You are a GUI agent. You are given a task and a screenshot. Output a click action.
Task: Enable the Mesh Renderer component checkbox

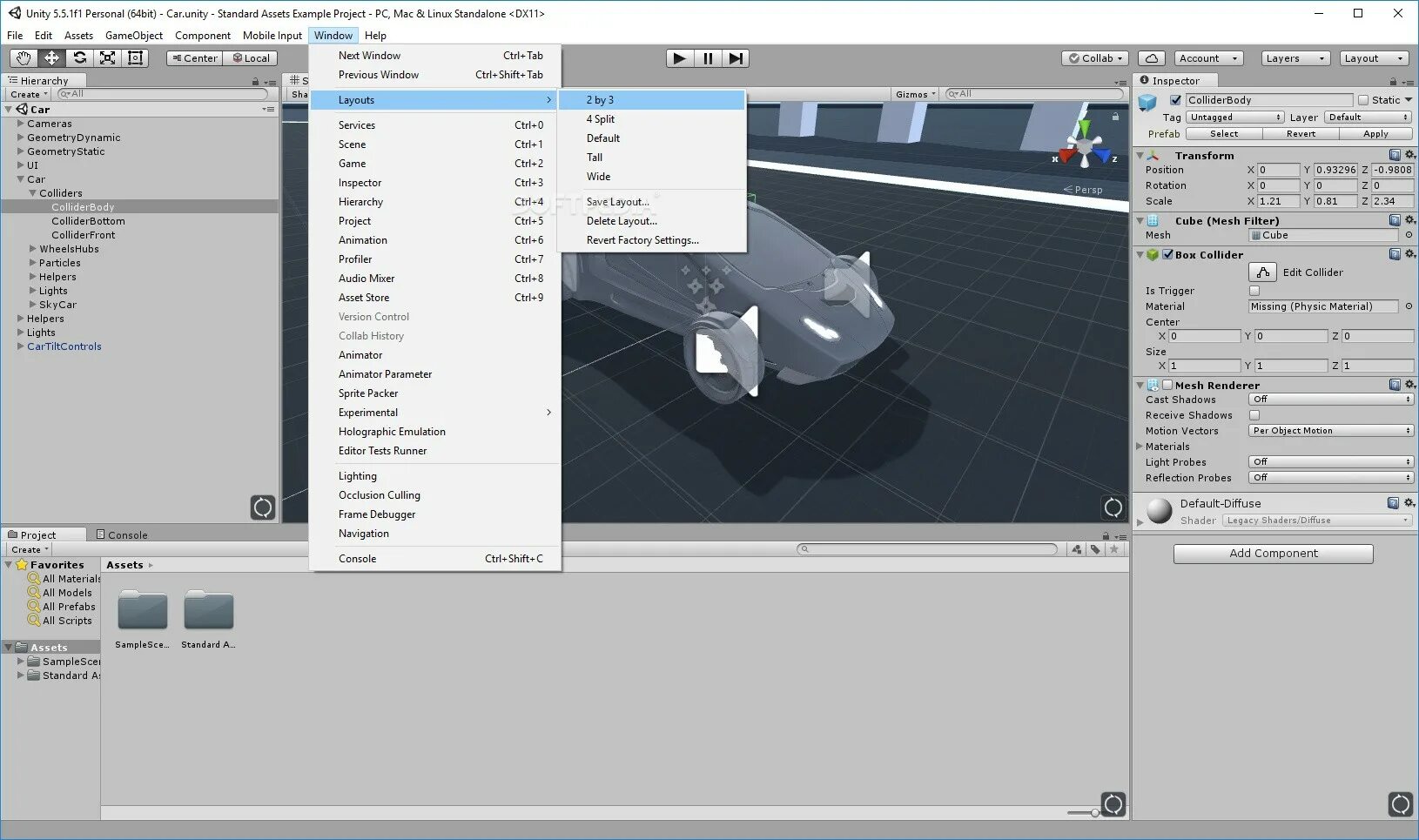[1167, 385]
